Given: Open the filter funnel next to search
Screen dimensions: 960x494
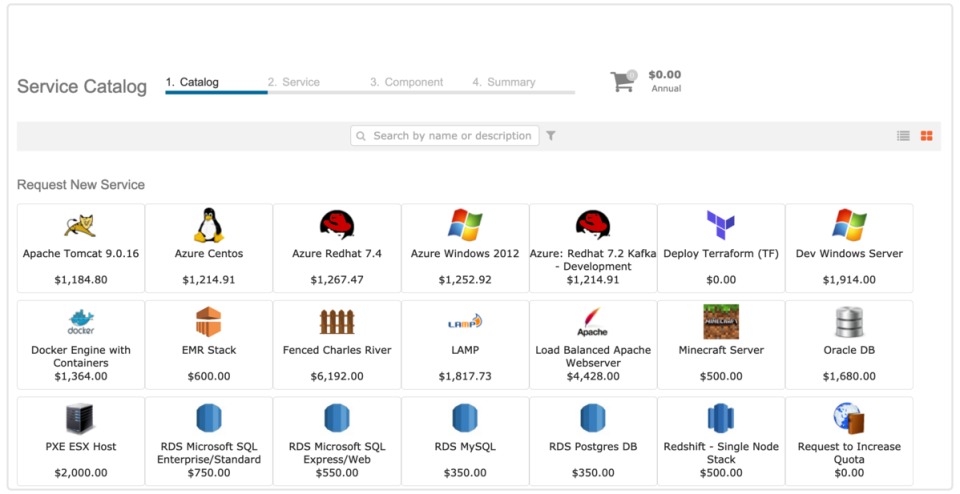Looking at the screenshot, I should [x=551, y=136].
